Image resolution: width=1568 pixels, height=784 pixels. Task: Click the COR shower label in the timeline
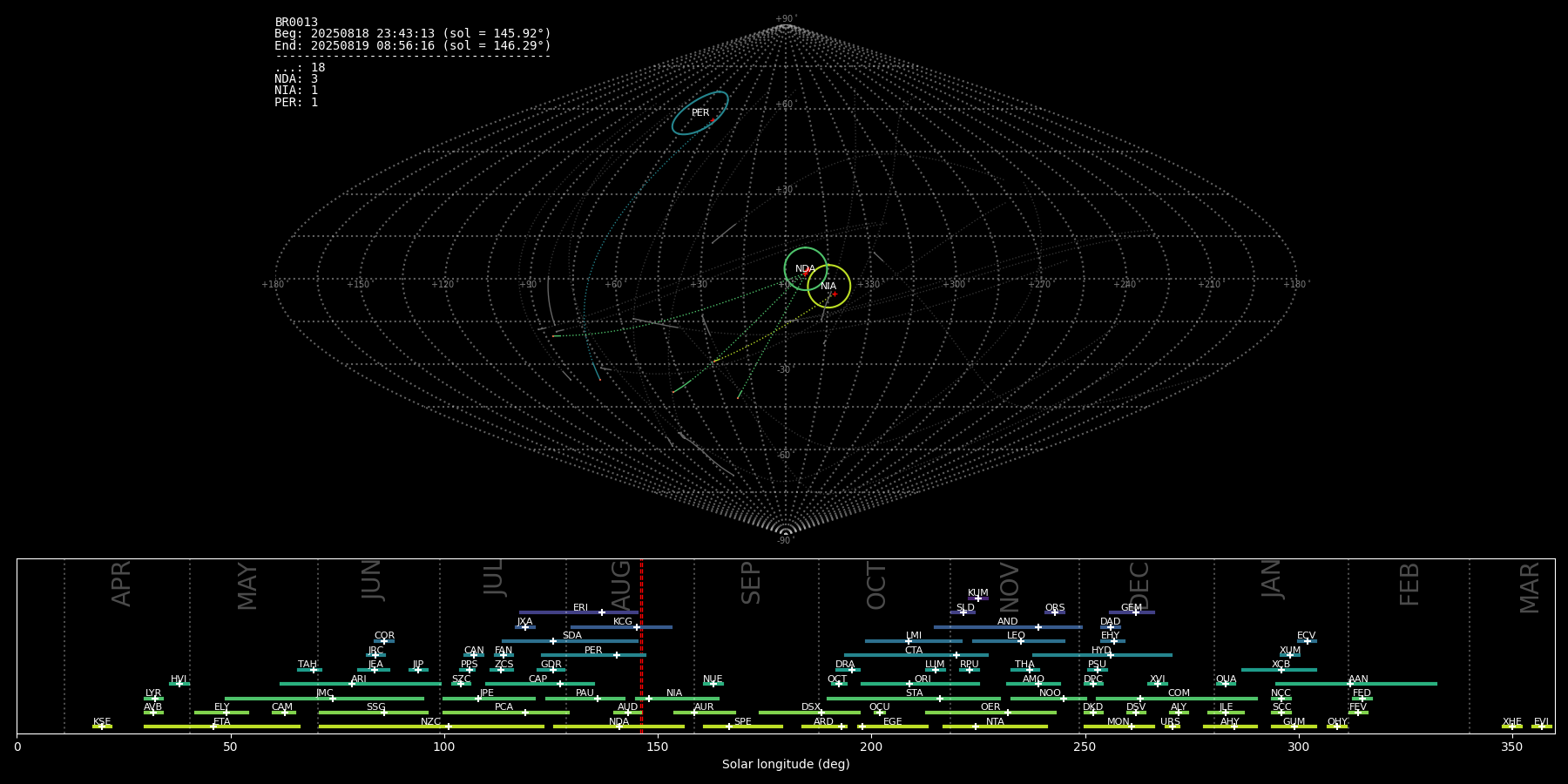pos(384,636)
